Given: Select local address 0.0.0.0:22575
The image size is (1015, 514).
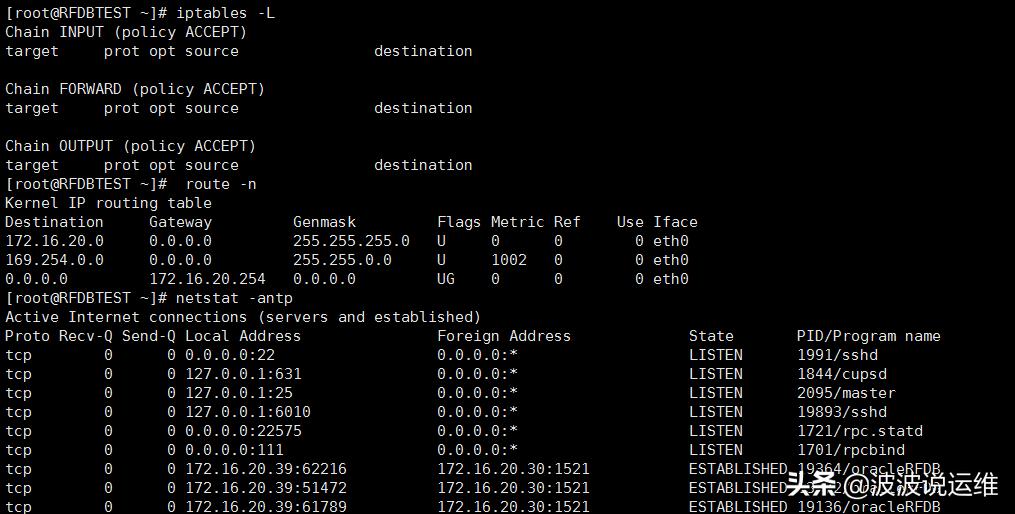Looking at the screenshot, I should point(243,431).
